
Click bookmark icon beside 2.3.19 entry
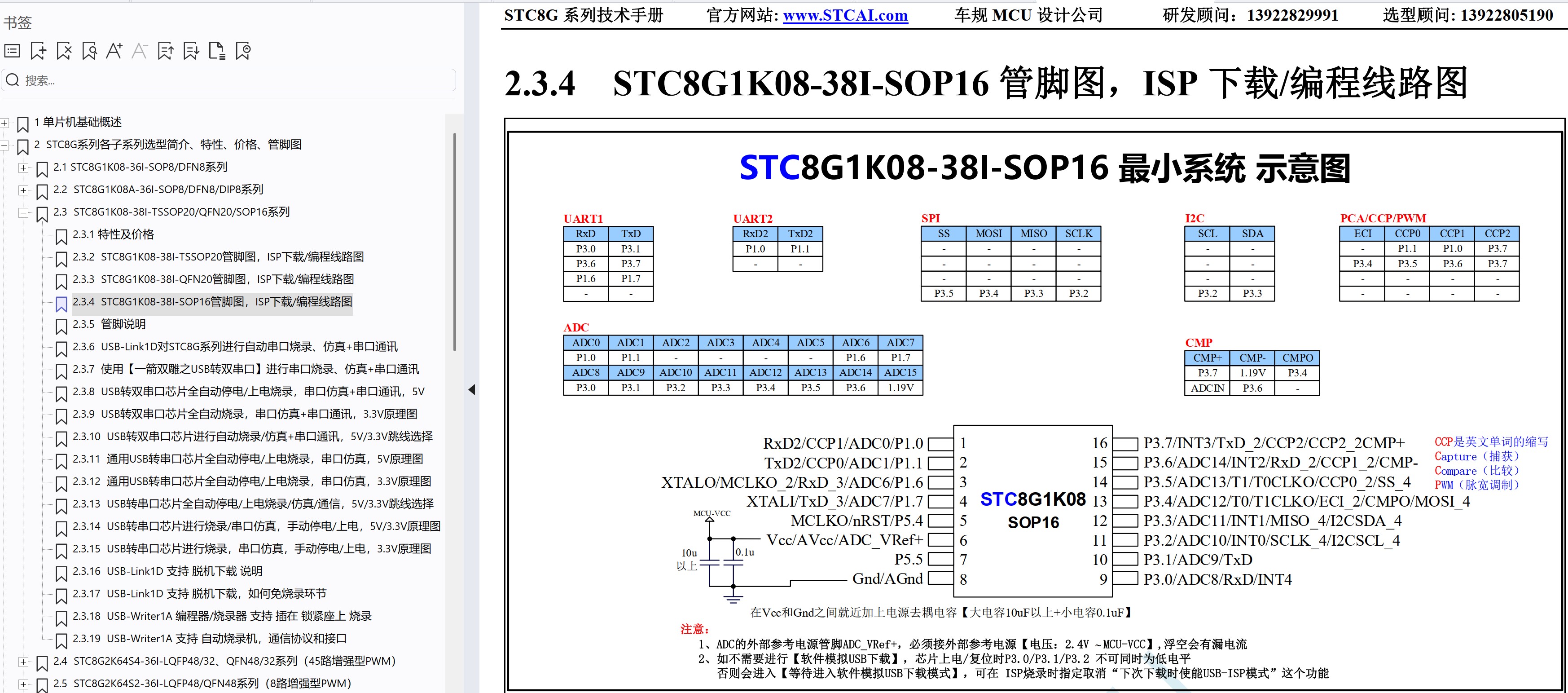pyautogui.click(x=61, y=640)
